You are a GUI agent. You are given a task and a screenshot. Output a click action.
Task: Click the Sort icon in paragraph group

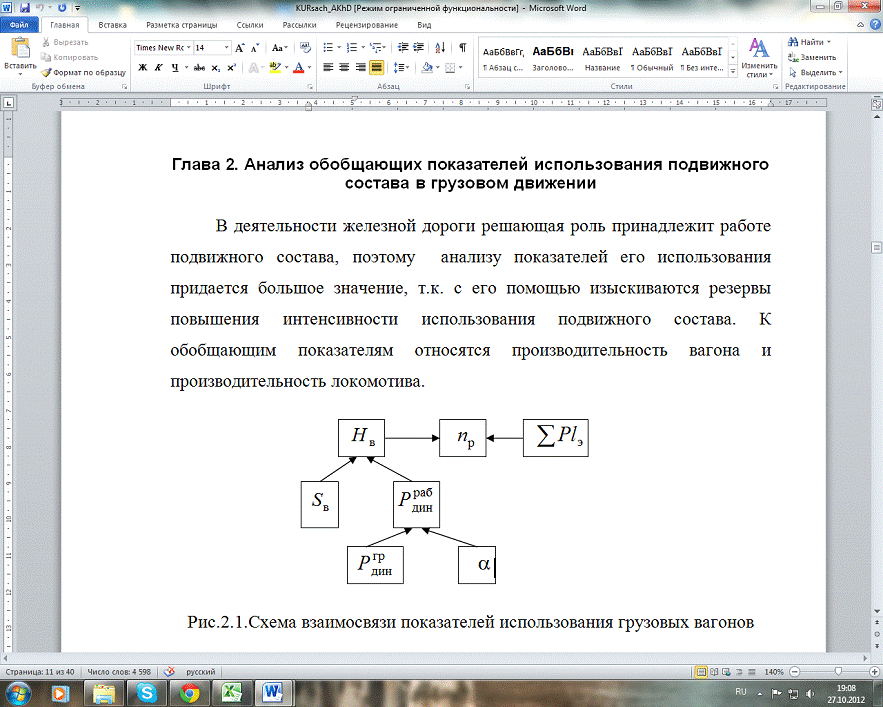[440, 48]
